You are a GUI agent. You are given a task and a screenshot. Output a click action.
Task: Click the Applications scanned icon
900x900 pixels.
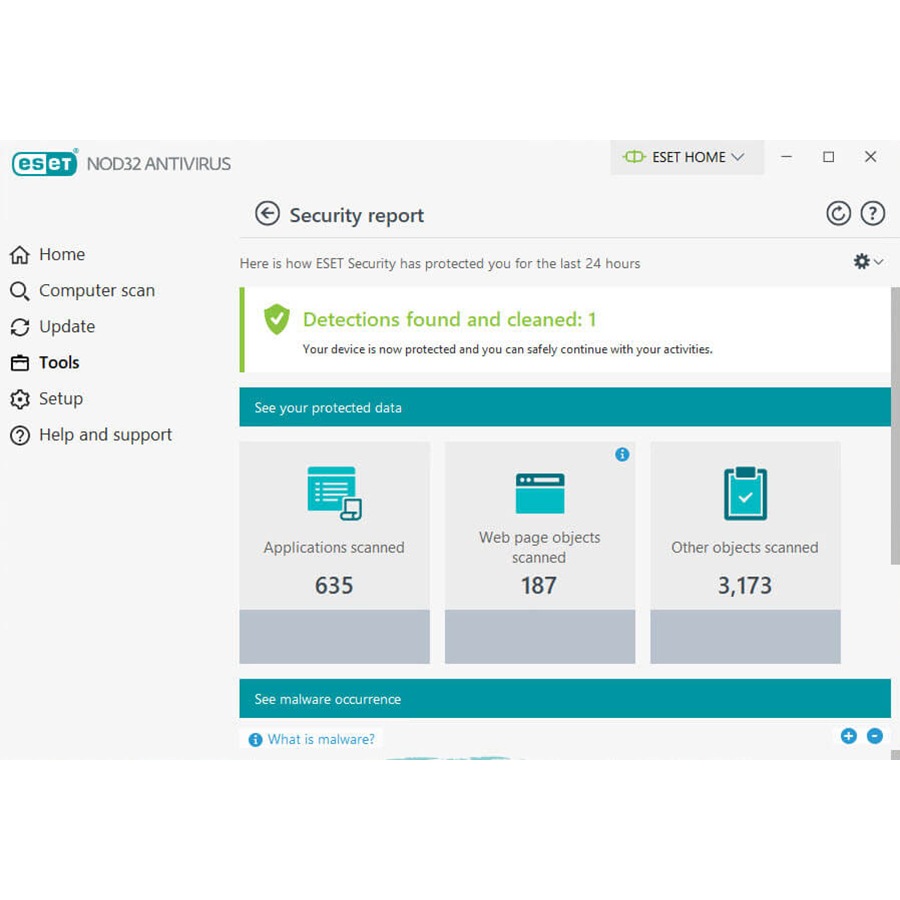pyautogui.click(x=335, y=493)
